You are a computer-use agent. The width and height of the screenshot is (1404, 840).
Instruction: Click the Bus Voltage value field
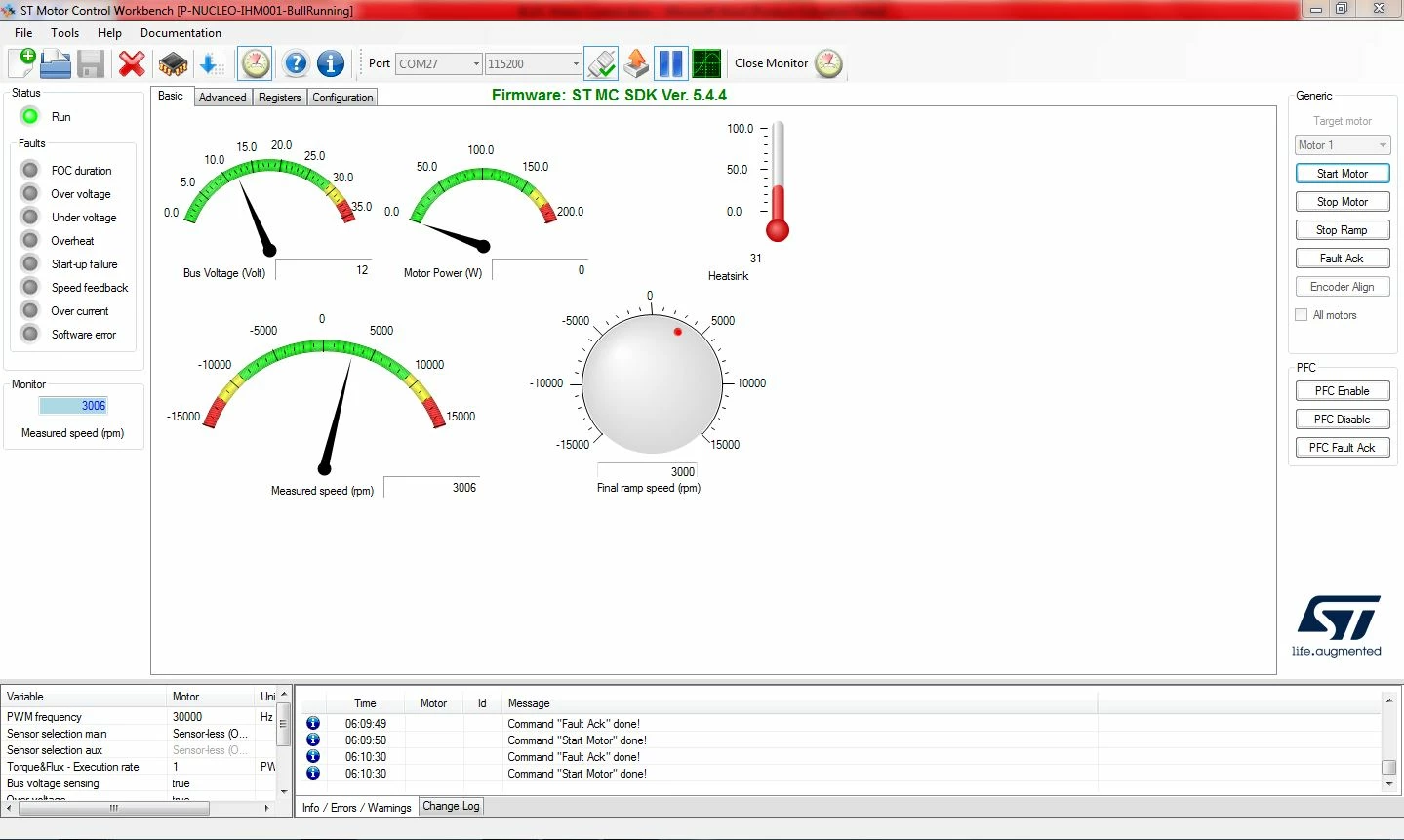(324, 270)
